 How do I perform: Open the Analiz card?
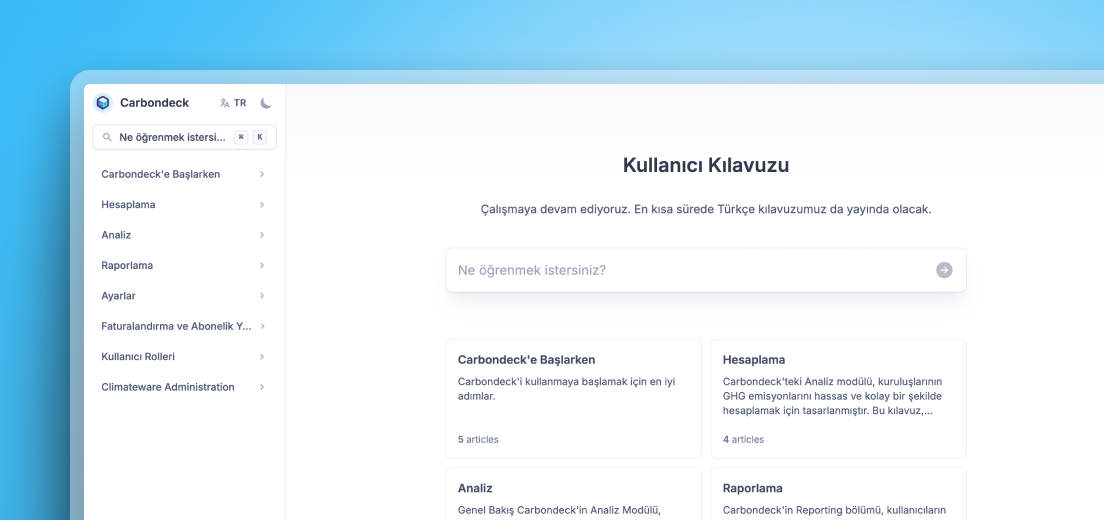[573, 494]
